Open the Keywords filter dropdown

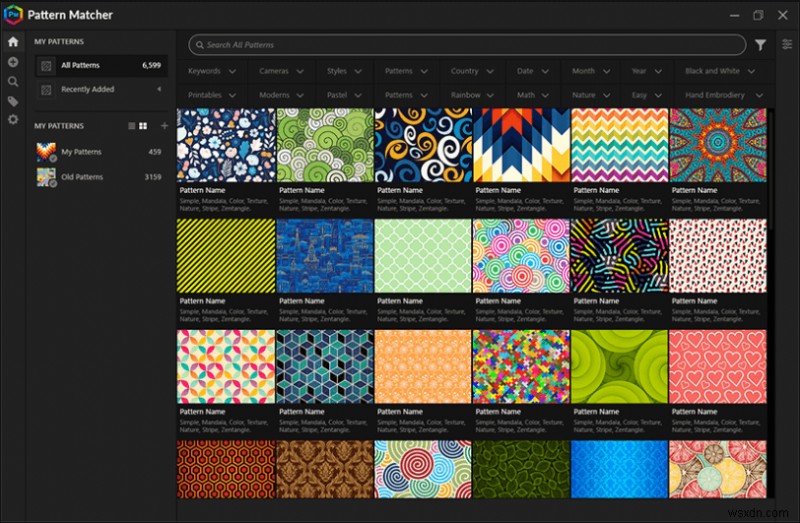(212, 72)
